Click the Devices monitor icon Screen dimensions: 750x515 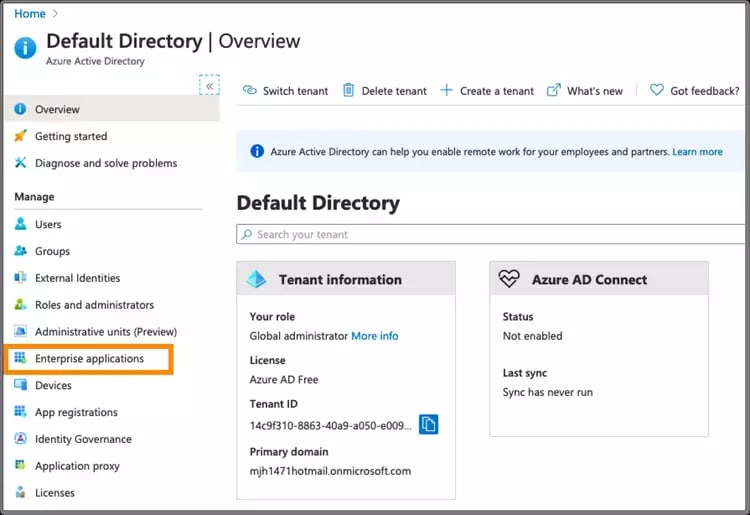(20, 384)
